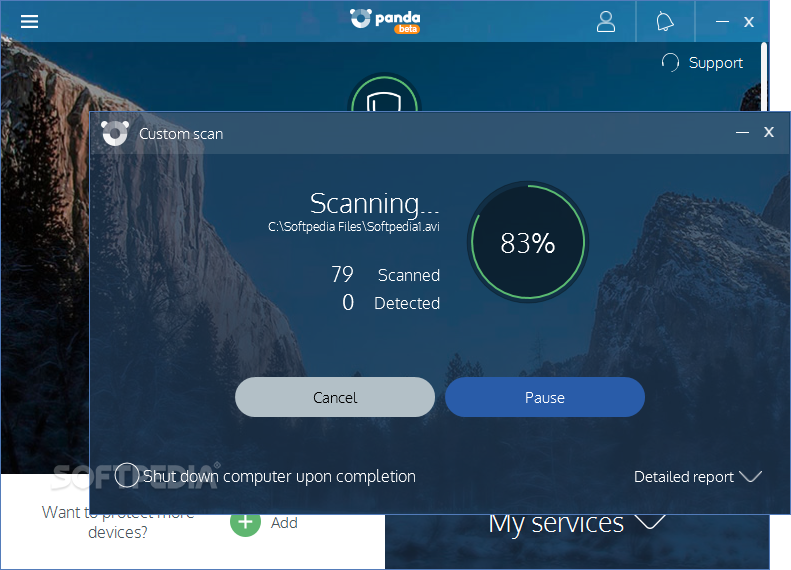Image resolution: width=791 pixels, height=570 pixels.
Task: Open the user account profile icon
Action: pos(606,22)
